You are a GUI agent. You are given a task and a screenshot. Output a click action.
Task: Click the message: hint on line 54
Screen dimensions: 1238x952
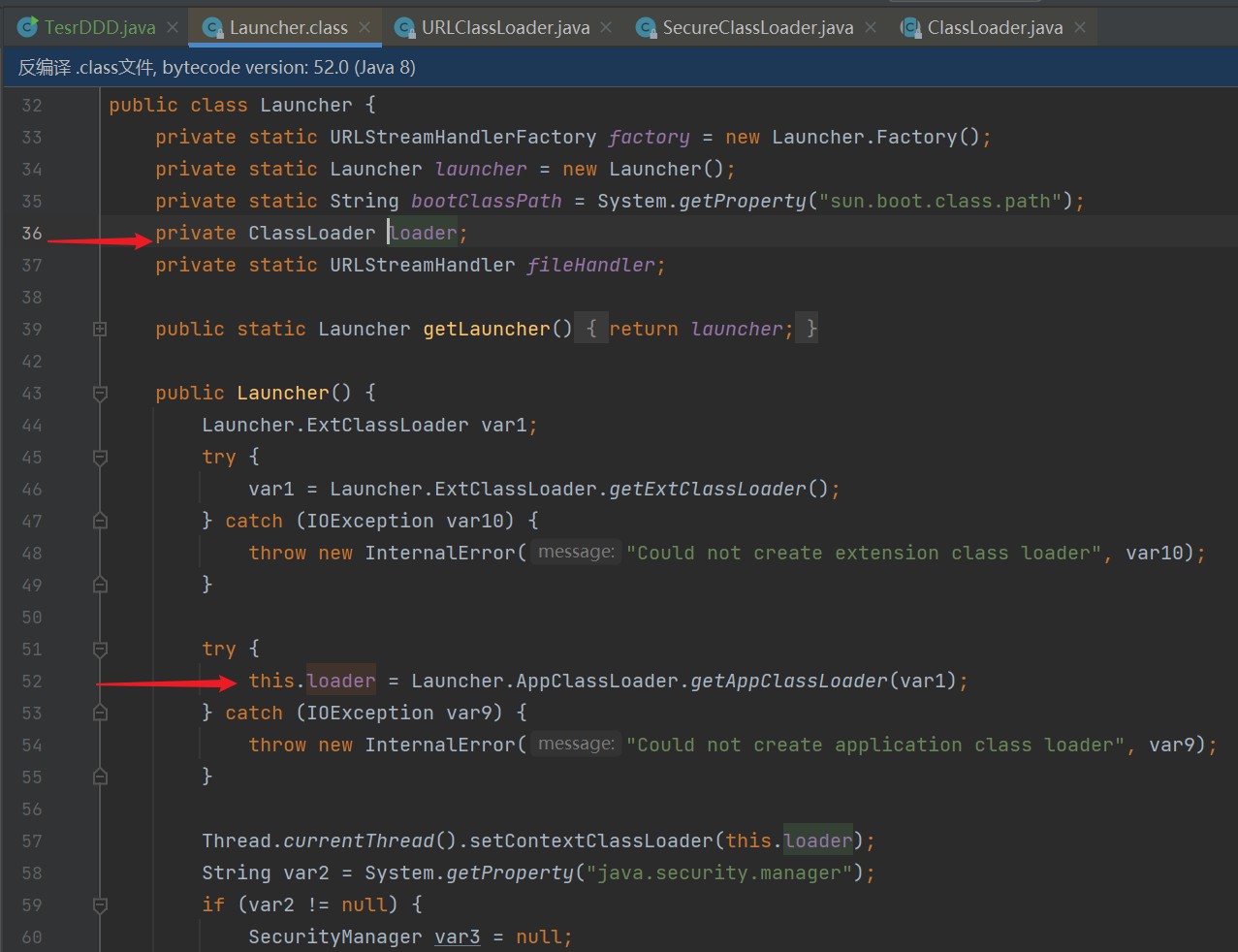576,745
